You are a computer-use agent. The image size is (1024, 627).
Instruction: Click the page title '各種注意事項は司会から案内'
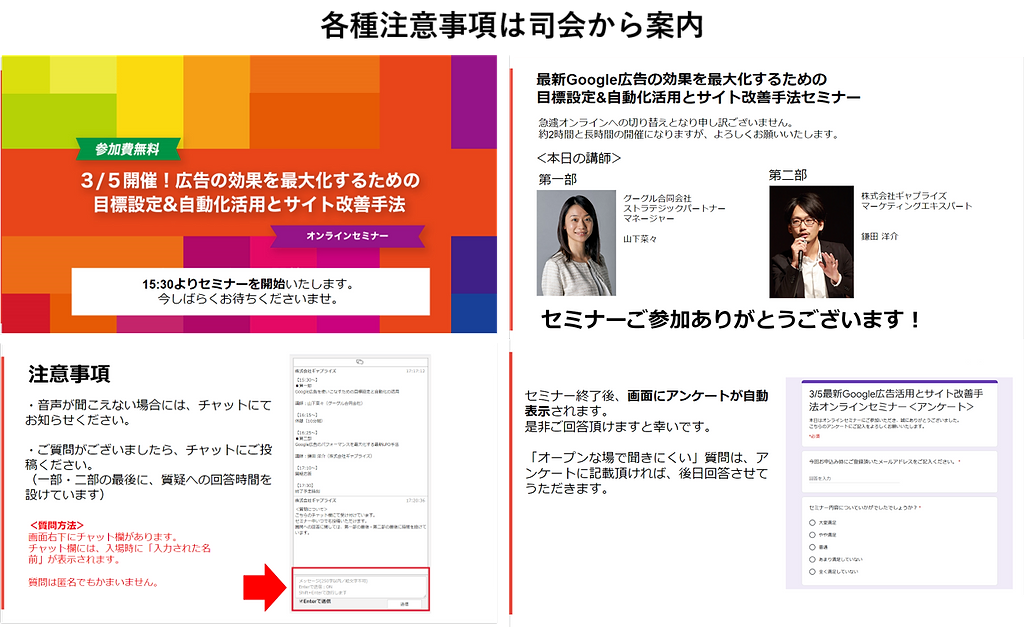click(x=512, y=26)
